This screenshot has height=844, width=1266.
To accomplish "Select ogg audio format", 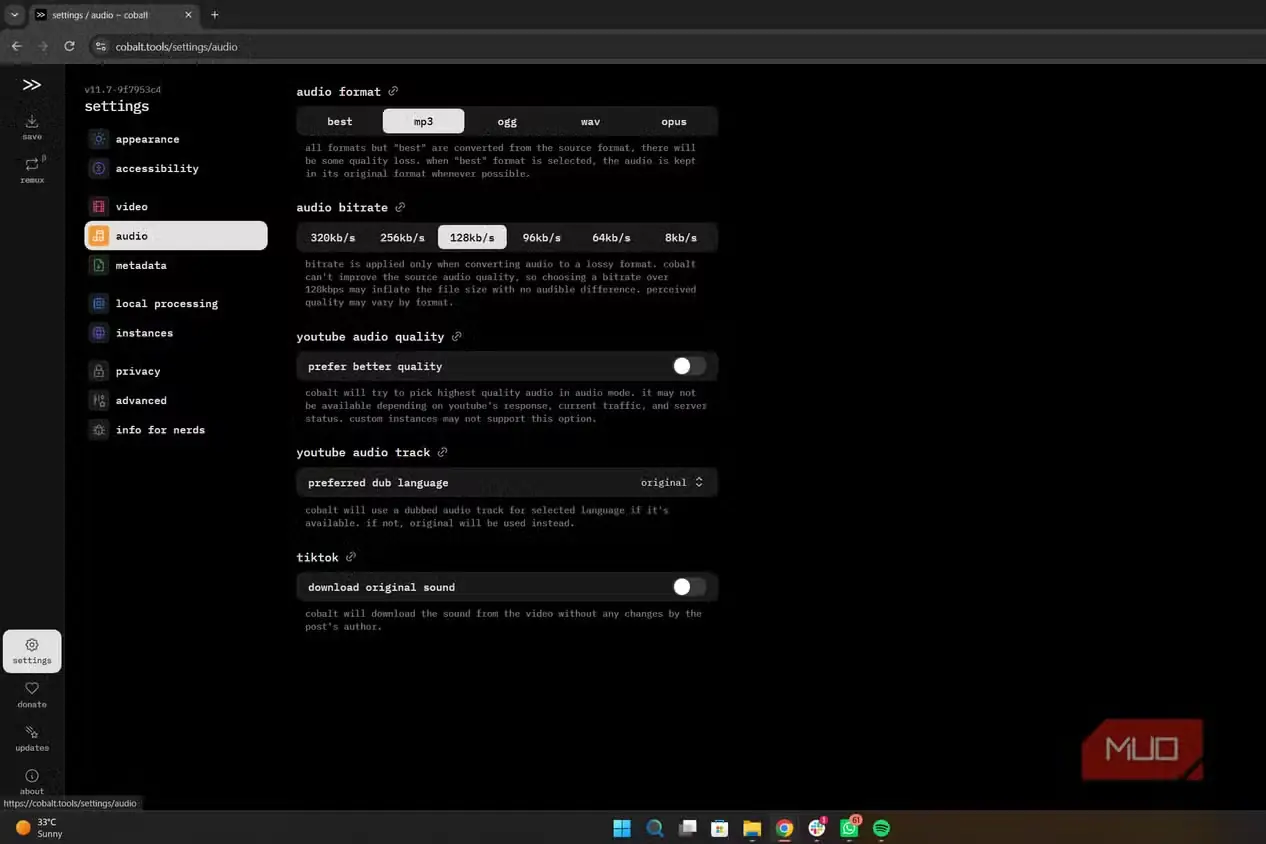I will click(x=507, y=121).
